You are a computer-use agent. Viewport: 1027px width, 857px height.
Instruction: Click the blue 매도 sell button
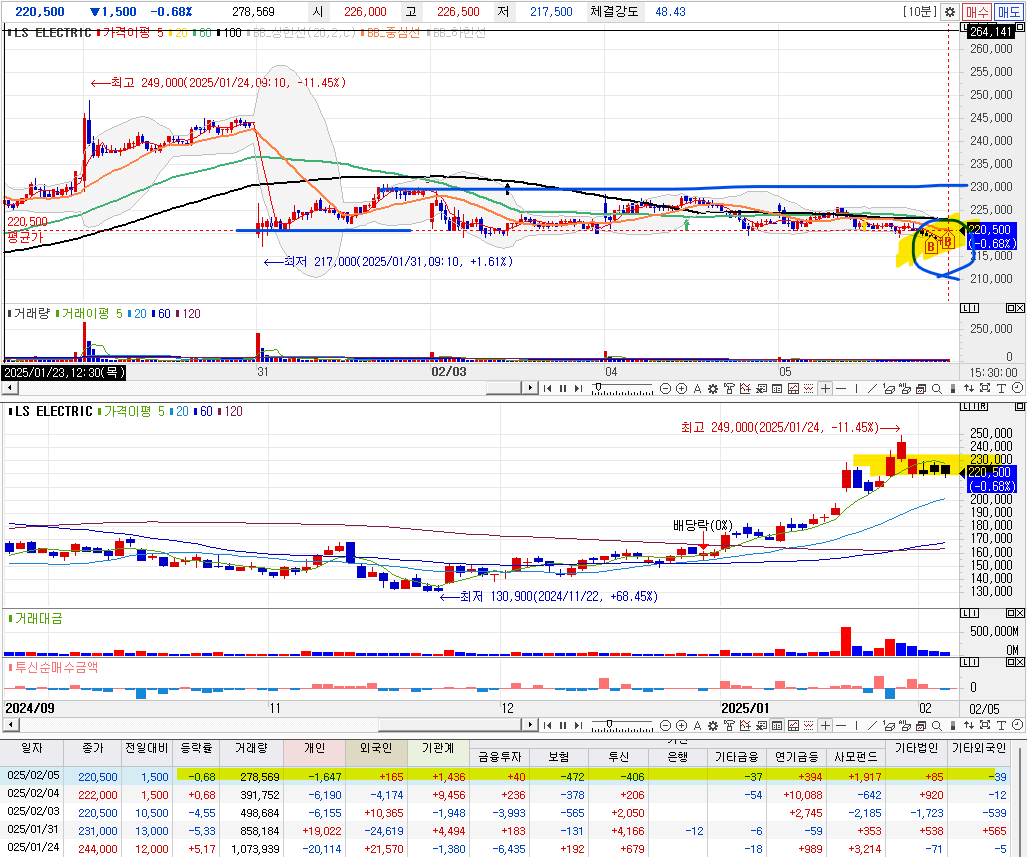pyautogui.click(x=1009, y=12)
